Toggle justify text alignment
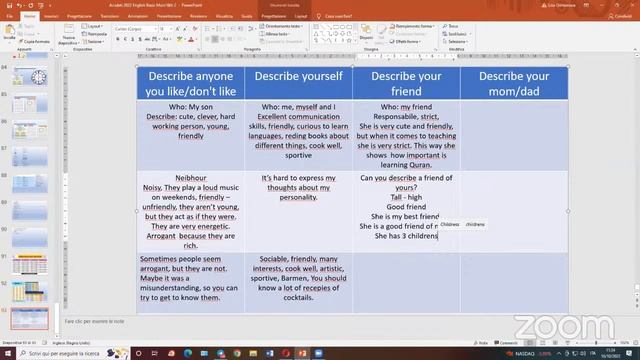This screenshot has width=640, height=360. 229,39
